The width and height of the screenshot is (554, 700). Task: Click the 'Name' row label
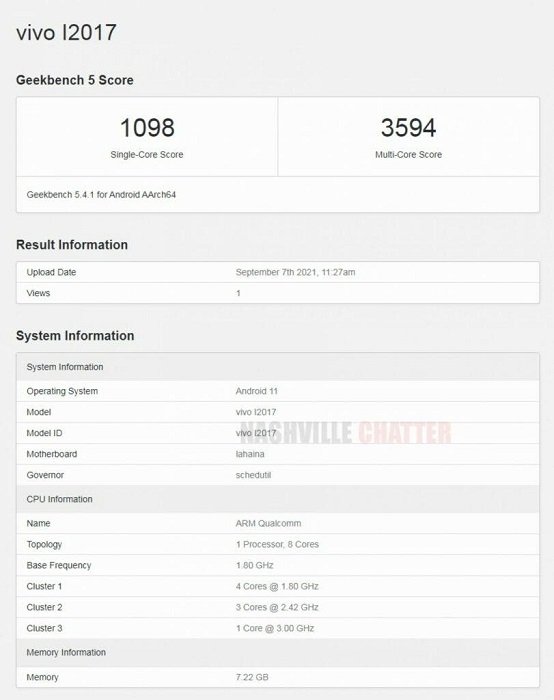click(38, 523)
